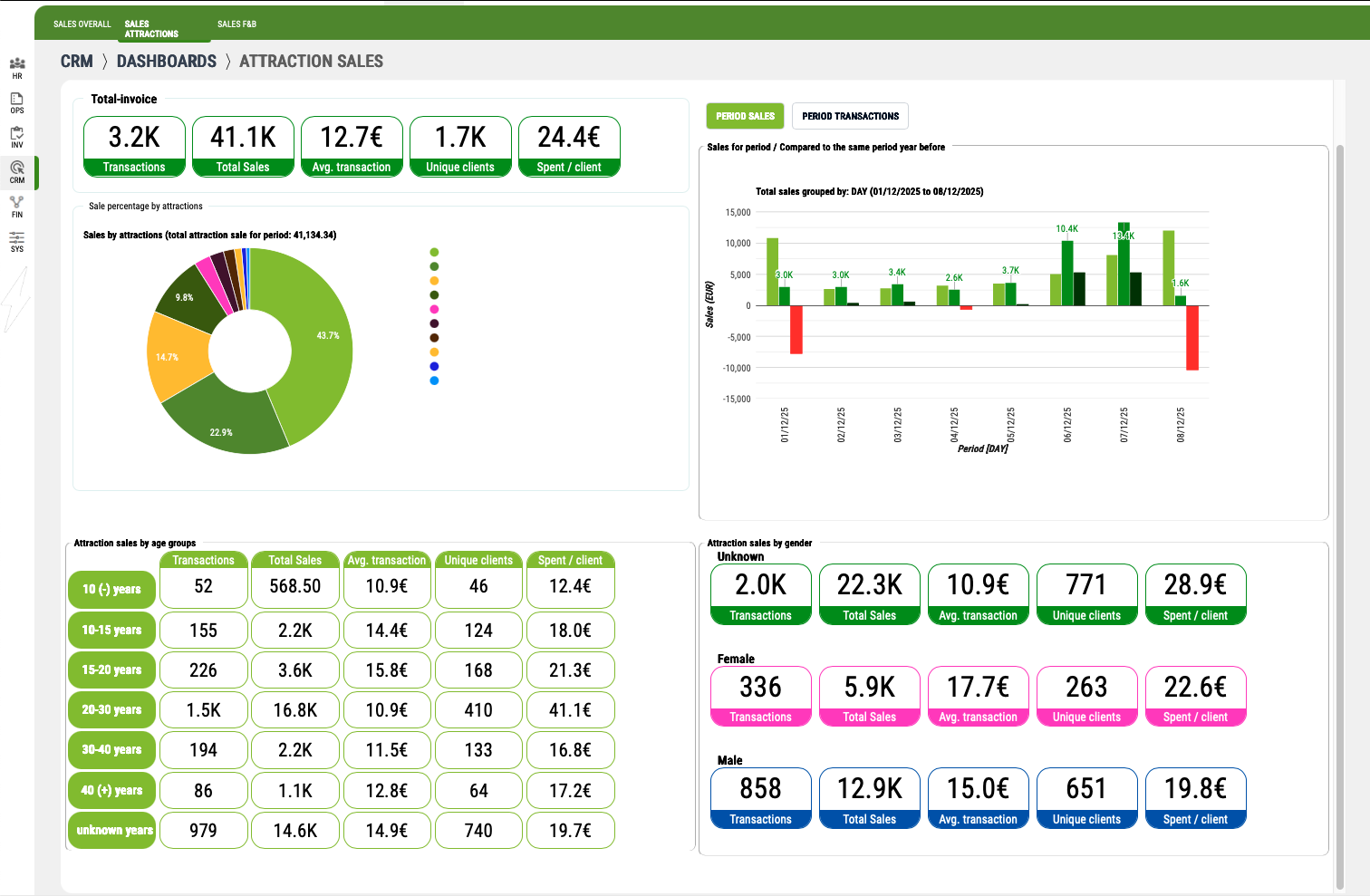Click the Female Total Sales card
Screen dimensions: 1370x896
(x=869, y=696)
